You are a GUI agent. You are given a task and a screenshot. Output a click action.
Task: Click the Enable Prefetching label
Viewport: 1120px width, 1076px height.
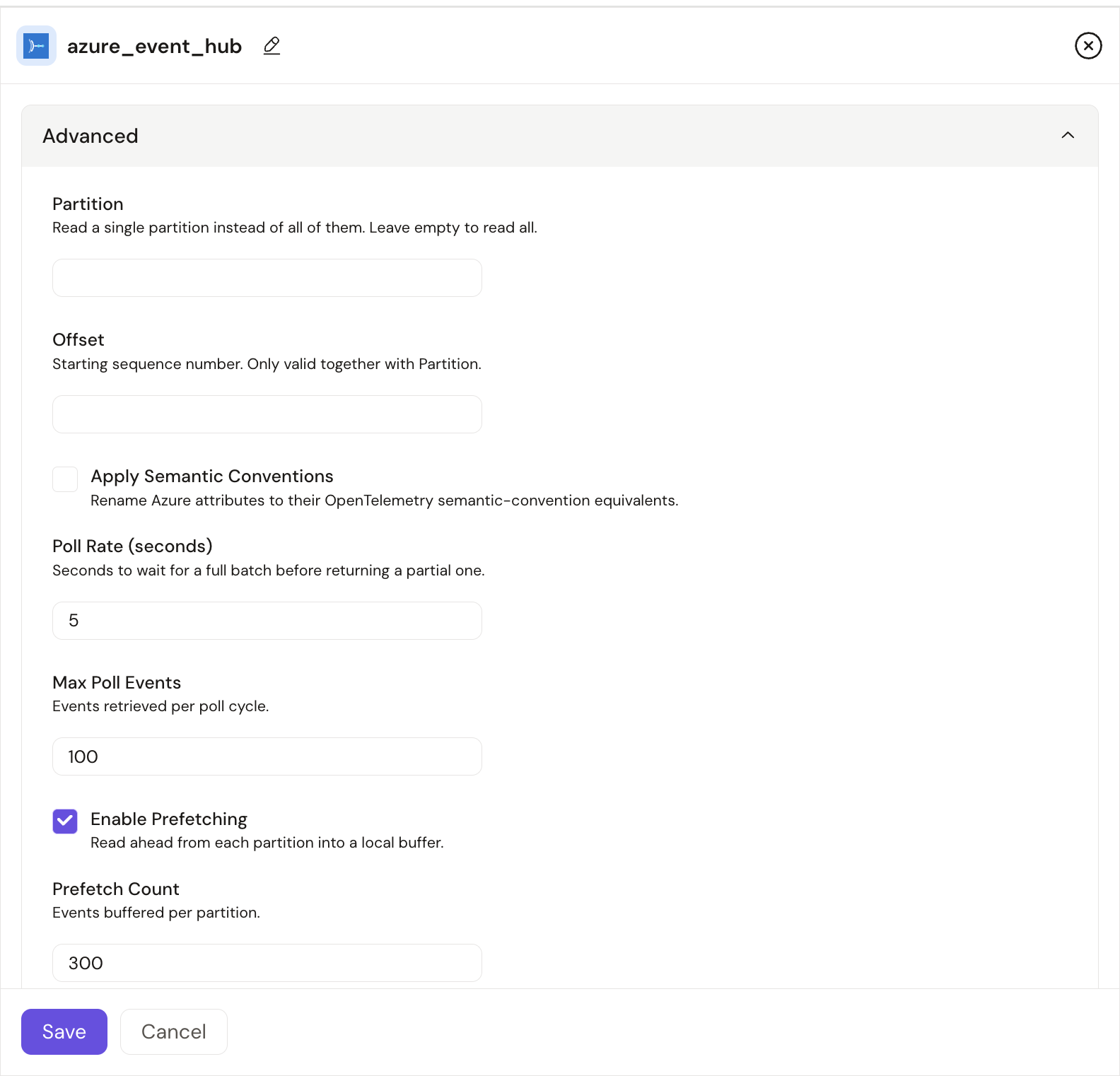tap(169, 819)
